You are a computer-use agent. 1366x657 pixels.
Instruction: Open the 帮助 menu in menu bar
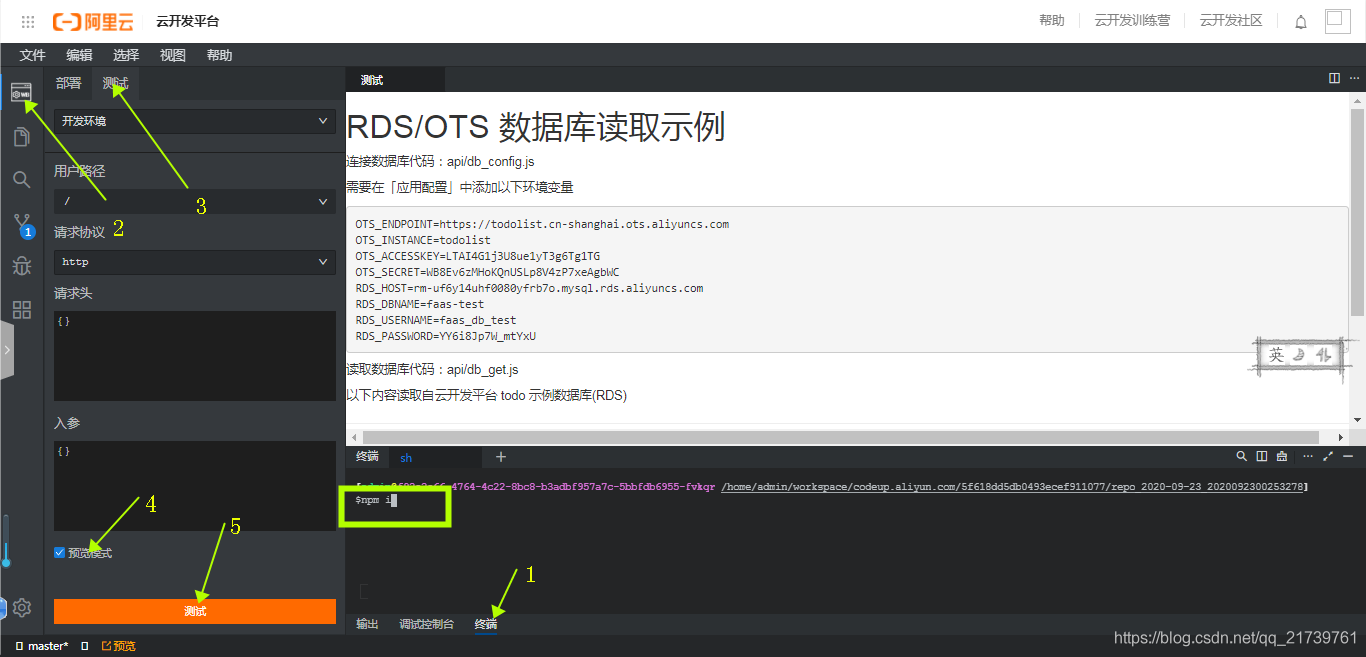click(x=219, y=55)
